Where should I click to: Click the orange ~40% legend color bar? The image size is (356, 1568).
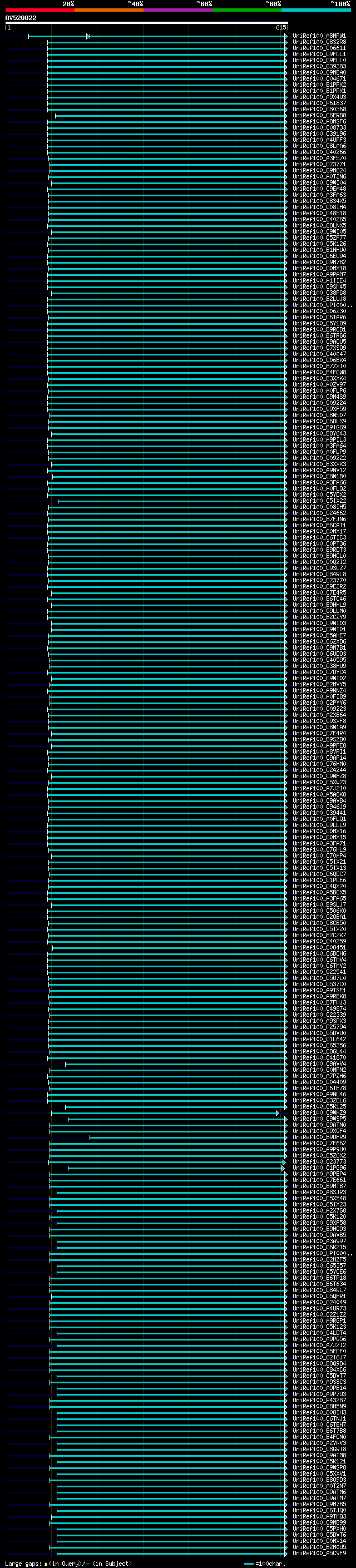[x=109, y=11]
